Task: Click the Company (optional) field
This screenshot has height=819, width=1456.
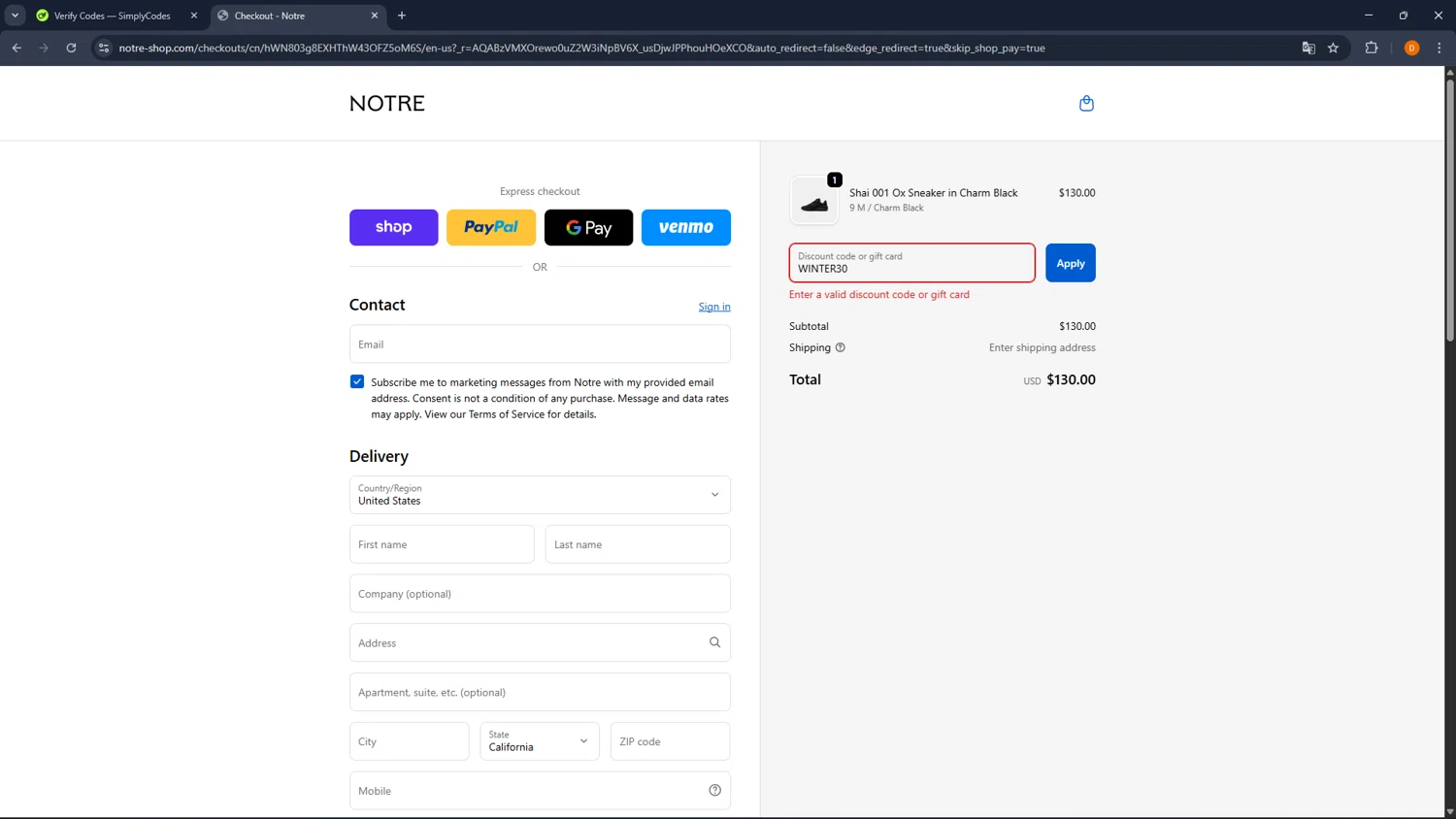Action: (x=540, y=594)
